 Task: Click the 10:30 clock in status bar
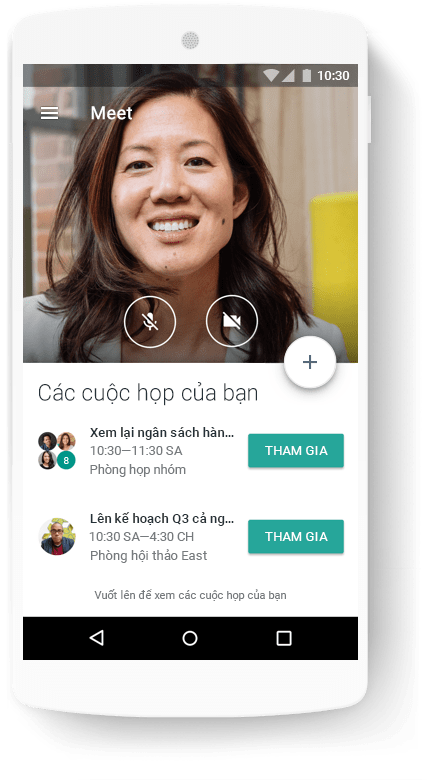(333, 76)
